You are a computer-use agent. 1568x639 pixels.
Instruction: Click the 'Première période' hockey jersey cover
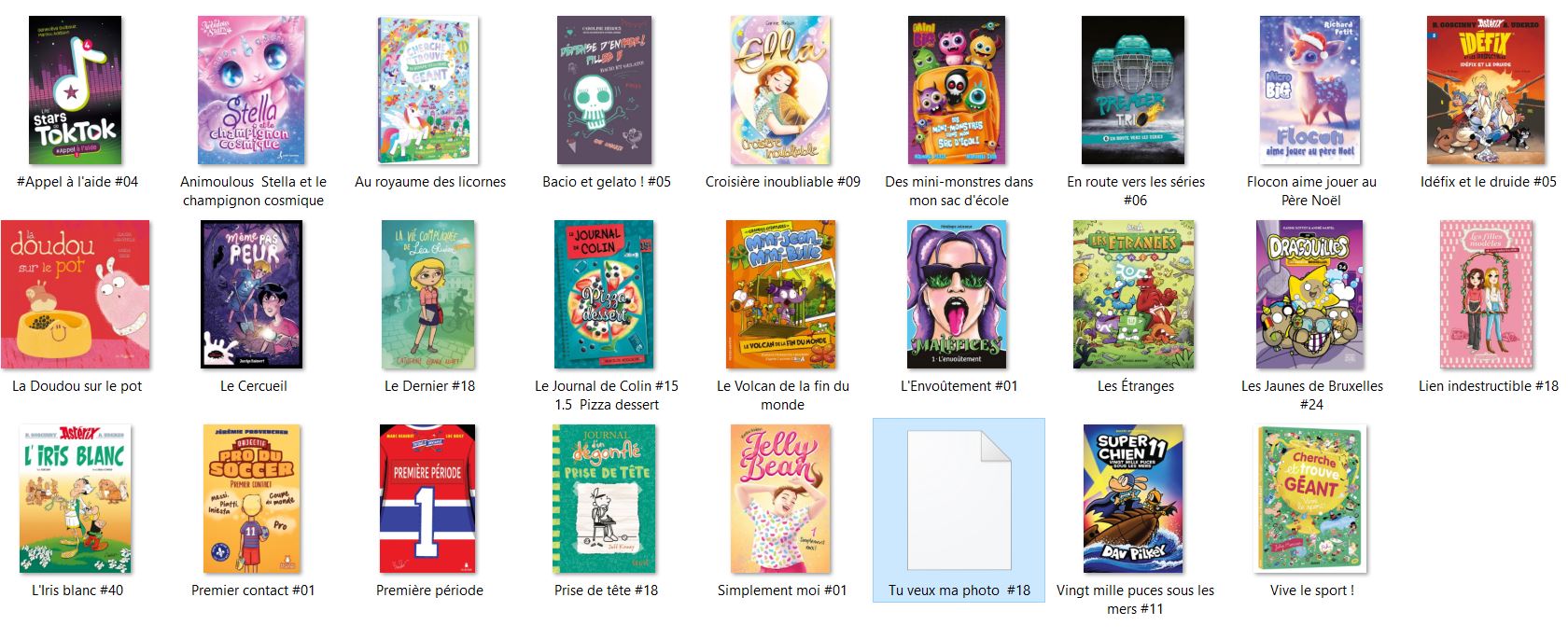click(x=428, y=499)
